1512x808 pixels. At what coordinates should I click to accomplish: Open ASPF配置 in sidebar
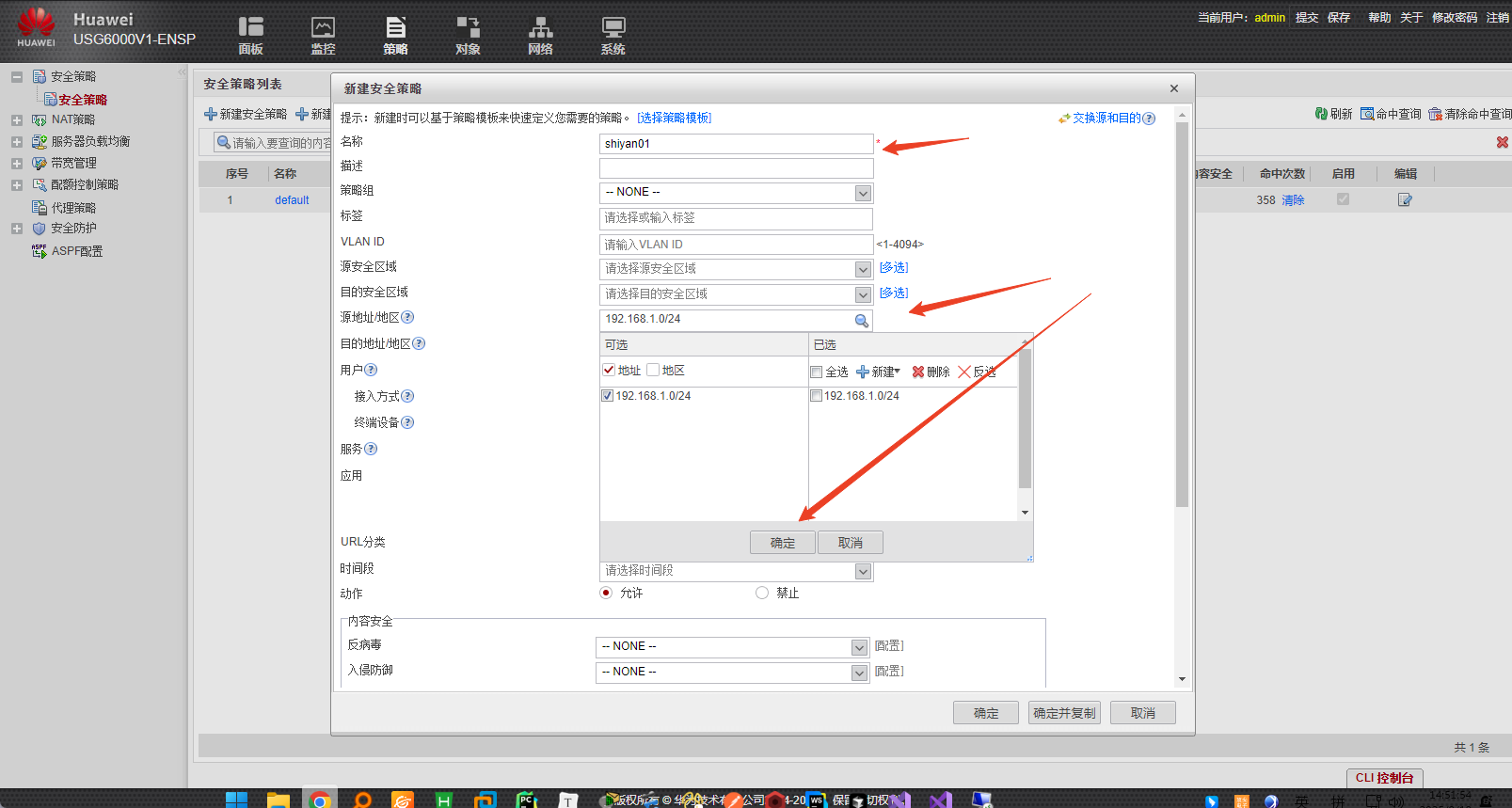[77, 251]
